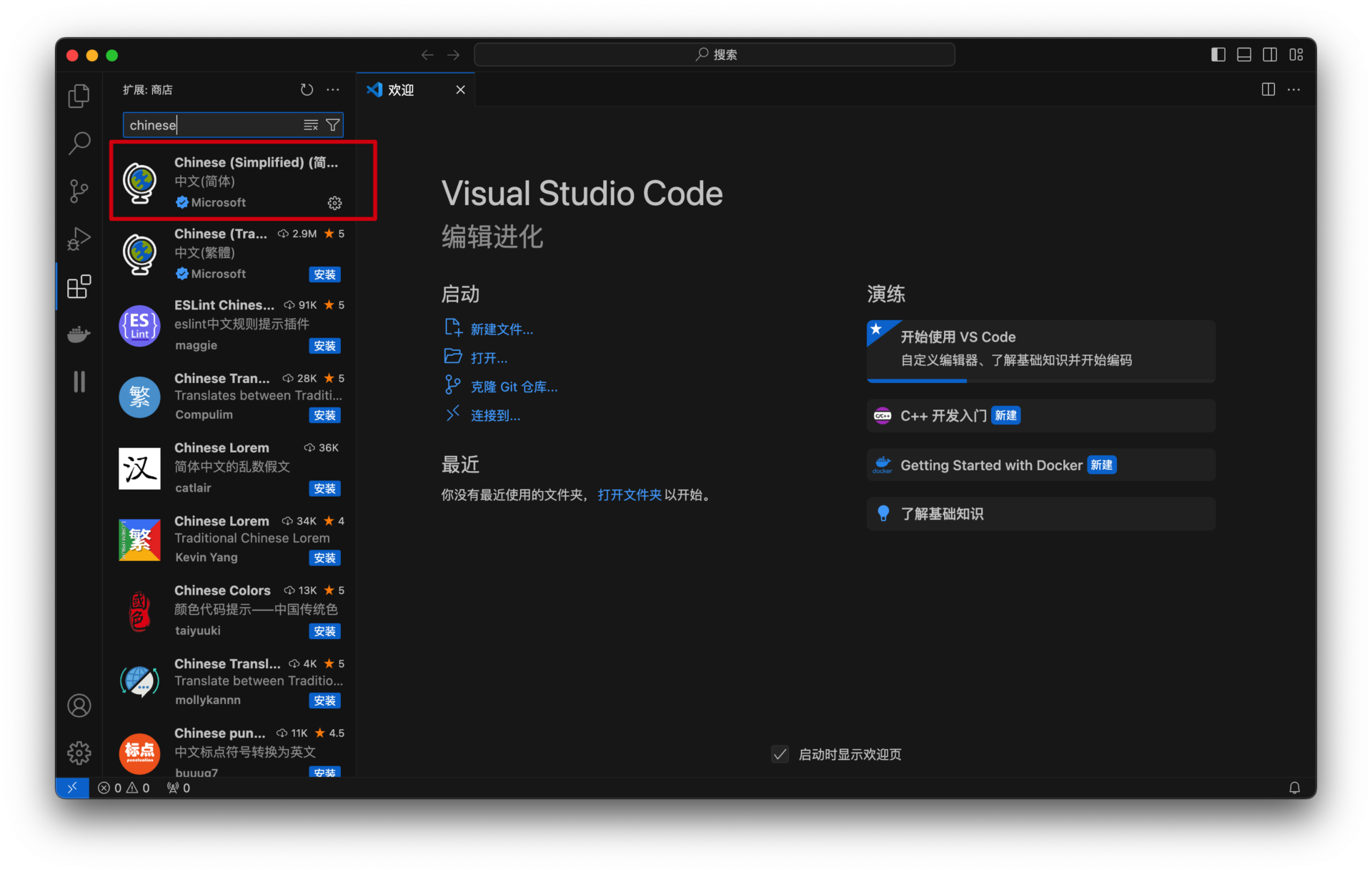The height and width of the screenshot is (872, 1372).
Task: Open the Search view in activity bar
Action: point(79,143)
